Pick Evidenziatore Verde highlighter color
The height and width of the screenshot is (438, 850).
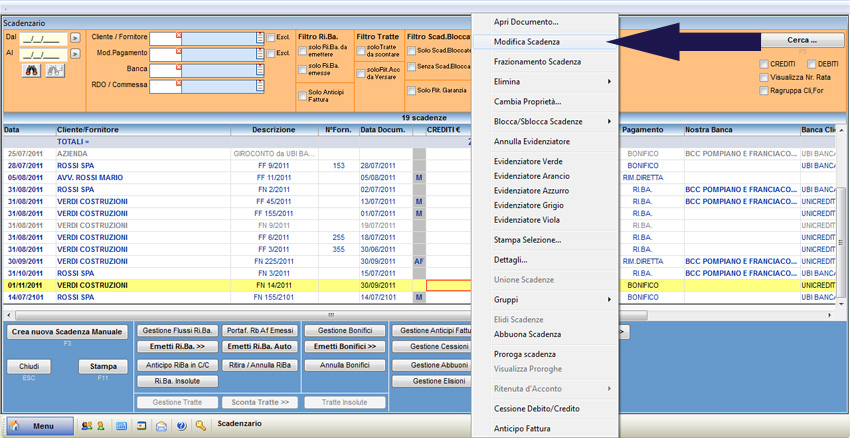528,161
